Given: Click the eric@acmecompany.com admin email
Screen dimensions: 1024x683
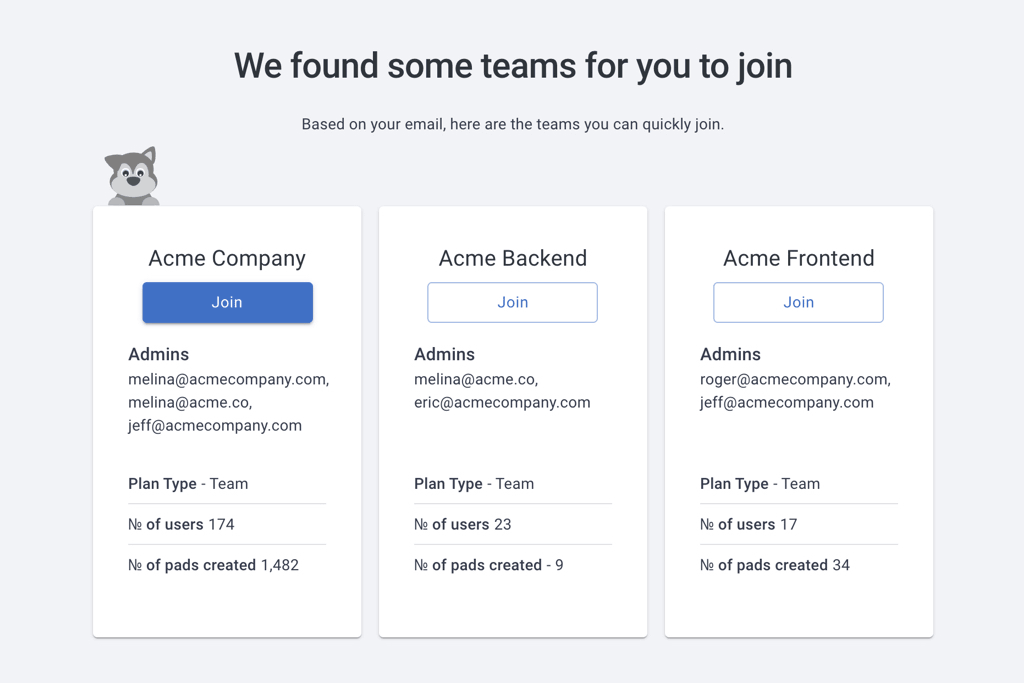Looking at the screenshot, I should 502,403.
